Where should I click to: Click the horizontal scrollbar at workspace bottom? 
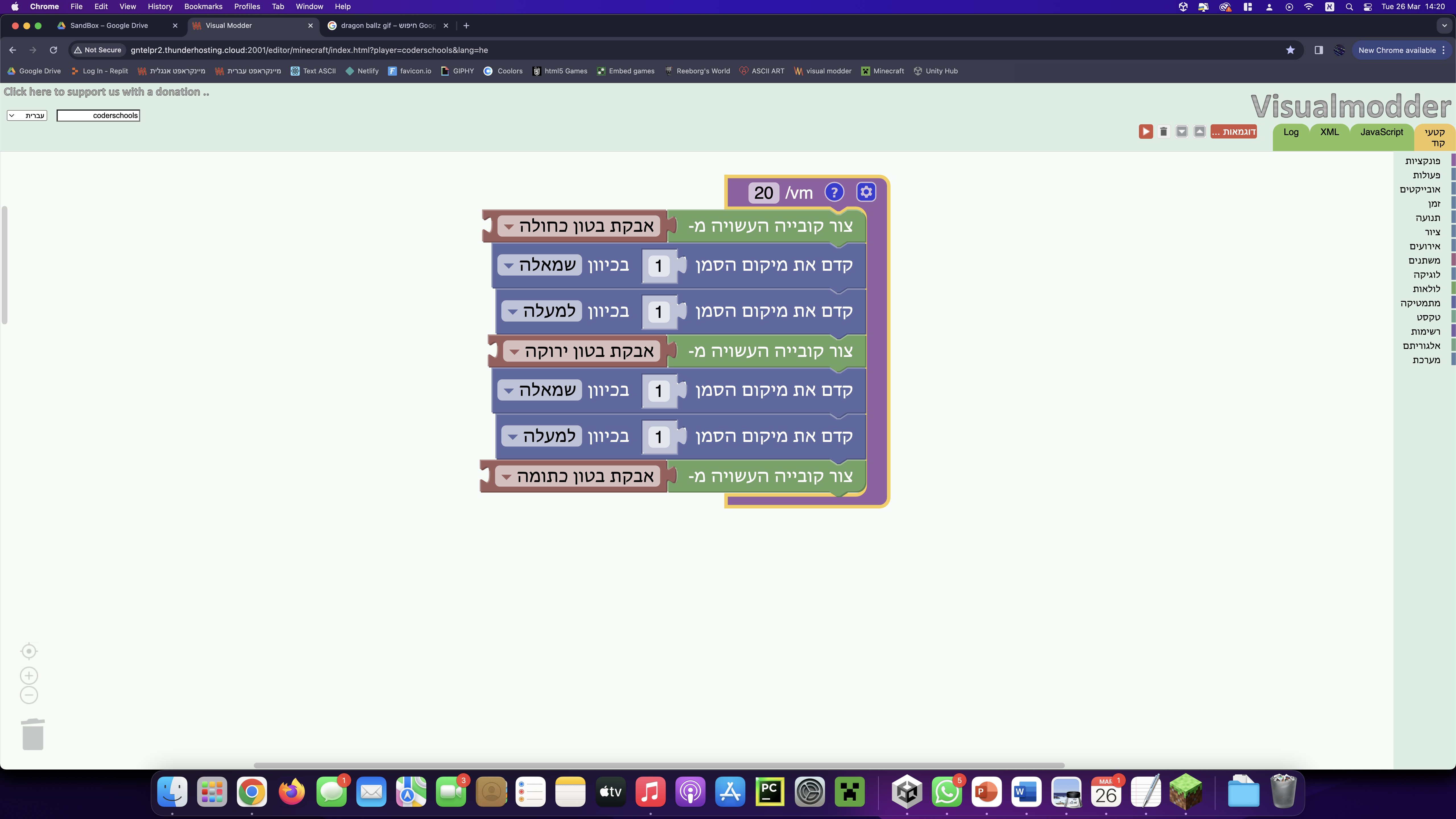(x=659, y=765)
